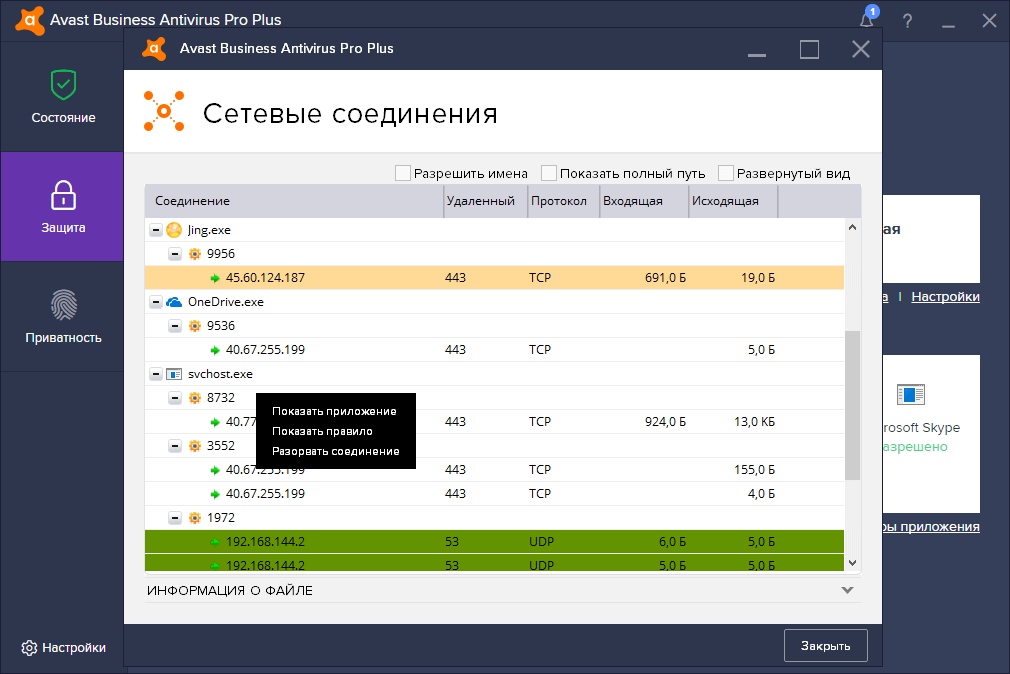
Task: Click the 13,0 КБ outgoing value
Action: (x=754, y=422)
